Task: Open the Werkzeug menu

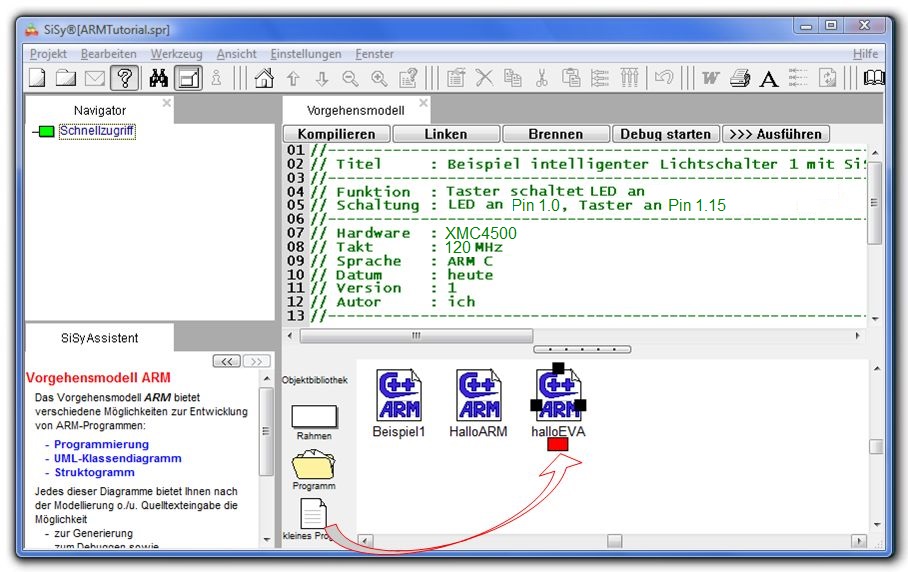Action: (176, 54)
